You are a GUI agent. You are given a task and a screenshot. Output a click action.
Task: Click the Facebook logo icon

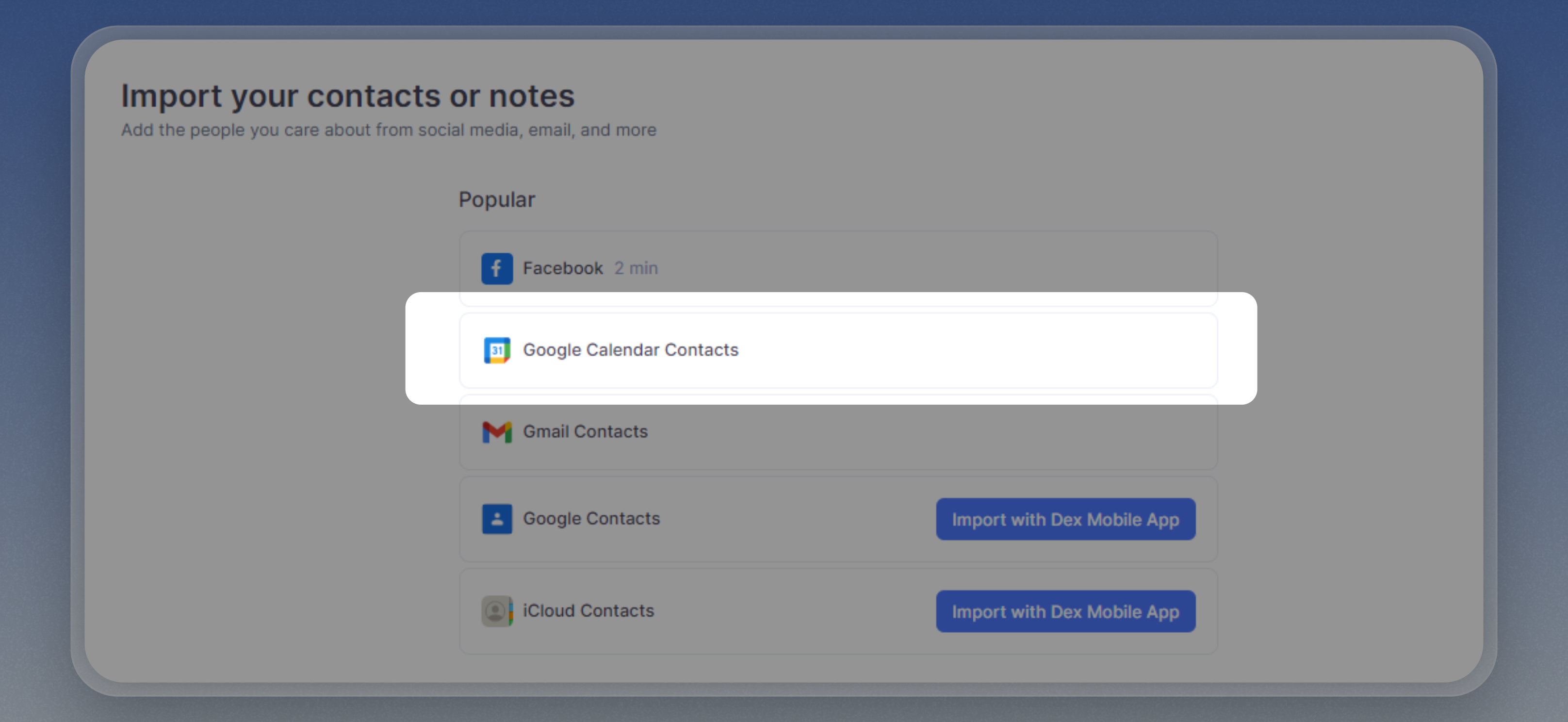(x=497, y=268)
